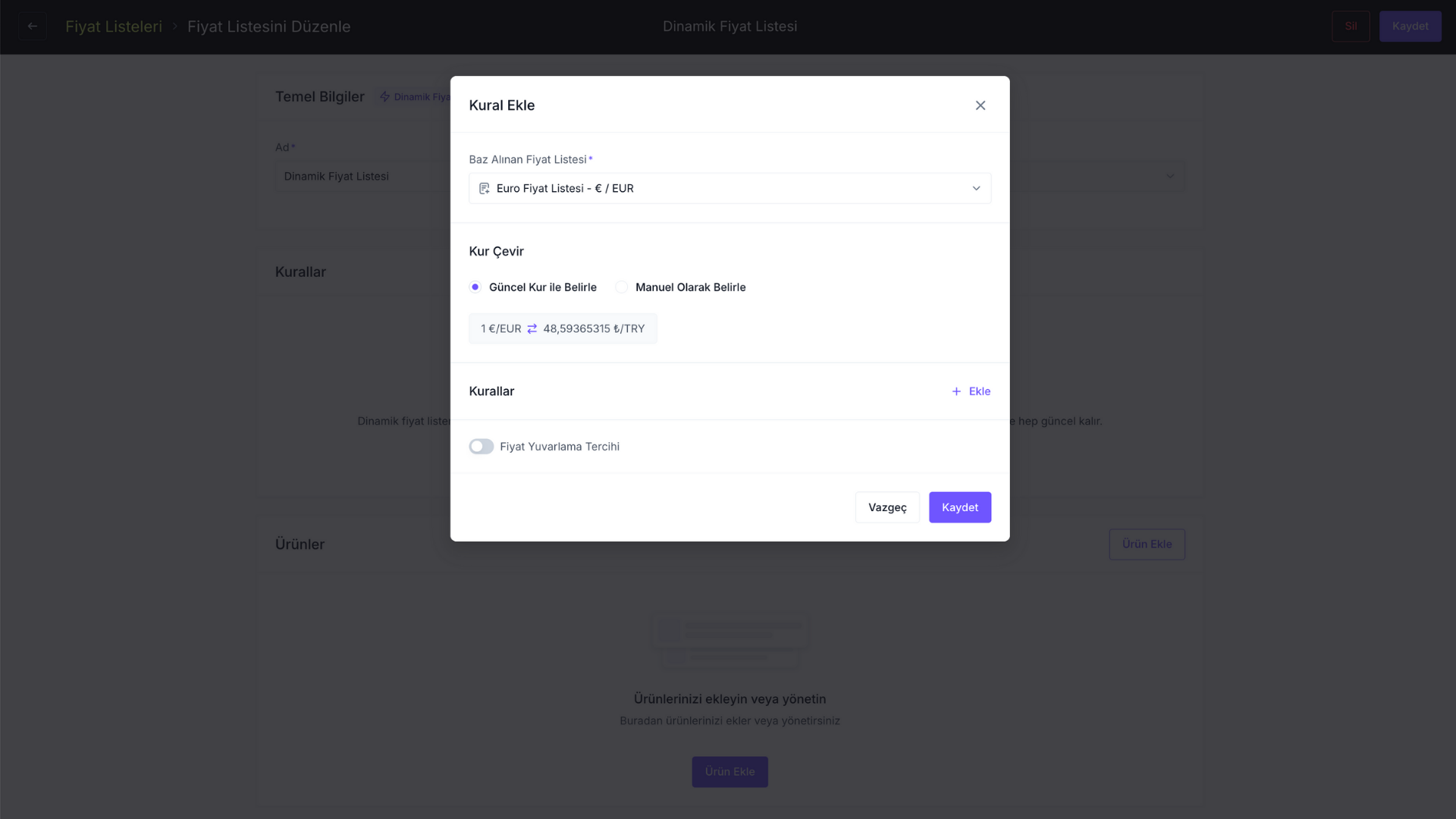The width and height of the screenshot is (1456, 819).
Task: Enable Fiyat Yuvarlama Tercihi switch
Action: click(481, 447)
